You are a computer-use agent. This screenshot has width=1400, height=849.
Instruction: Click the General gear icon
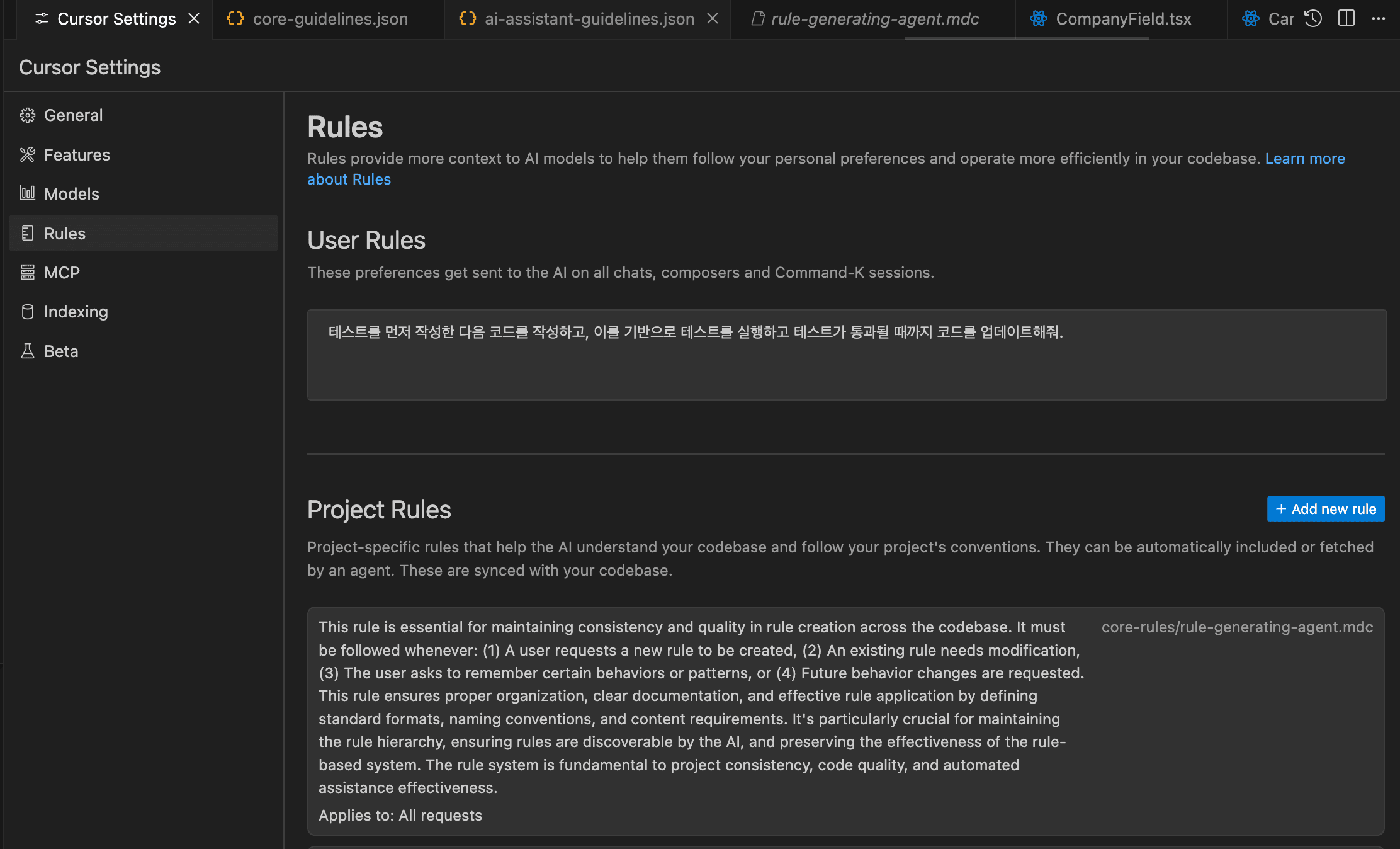point(28,115)
